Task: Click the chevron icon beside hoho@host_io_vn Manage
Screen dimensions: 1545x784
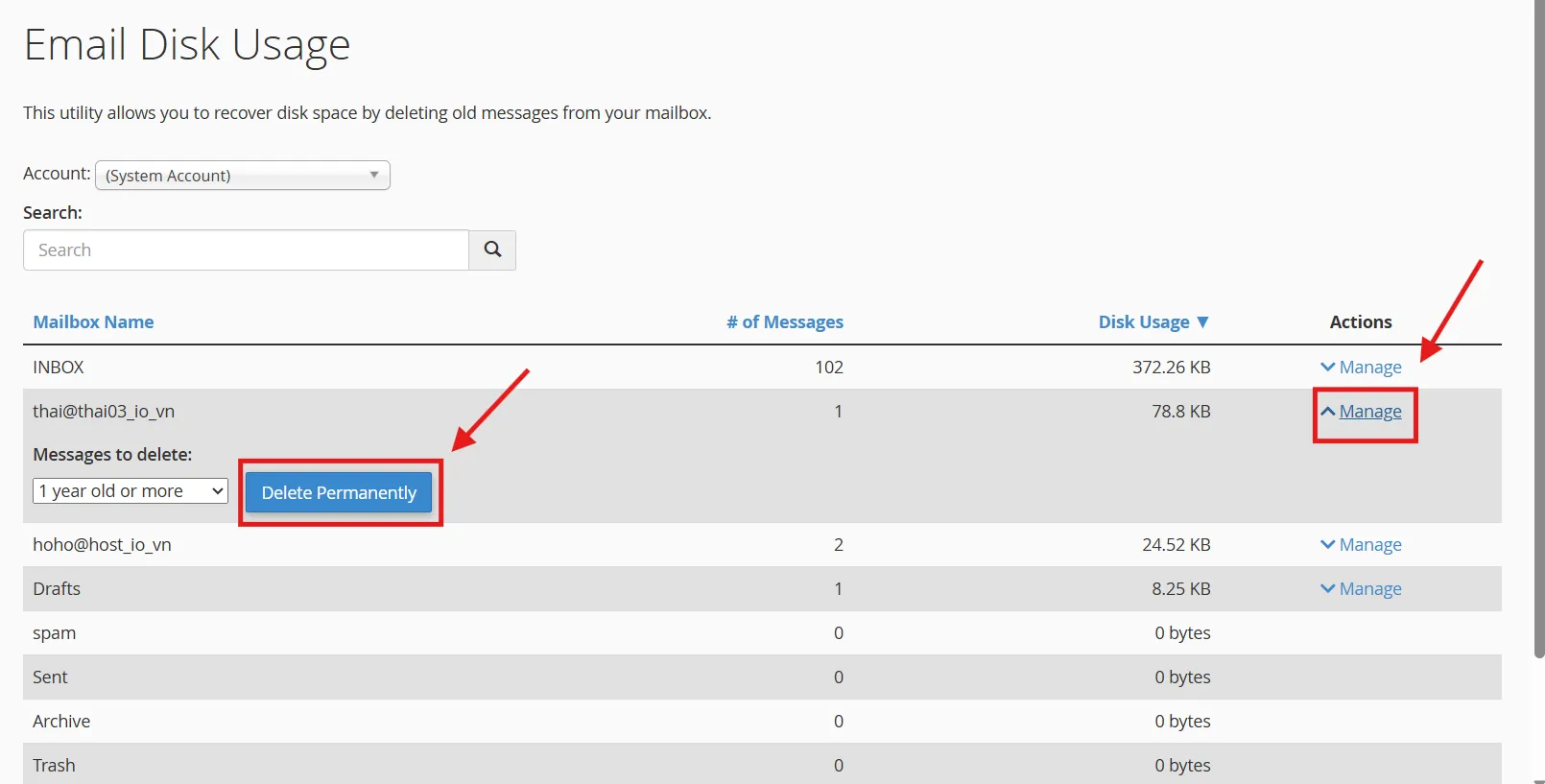Action: click(x=1327, y=545)
